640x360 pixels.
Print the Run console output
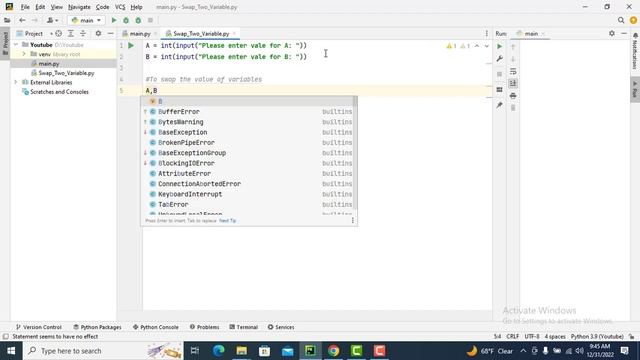(513, 96)
